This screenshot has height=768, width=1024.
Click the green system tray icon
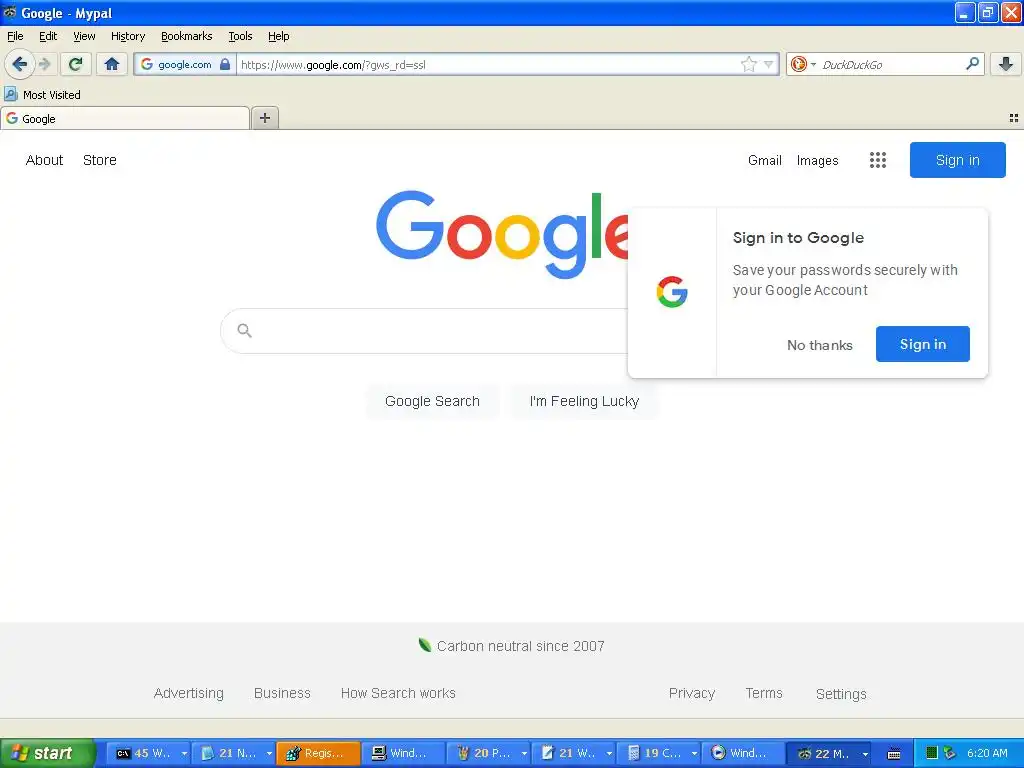(932, 754)
